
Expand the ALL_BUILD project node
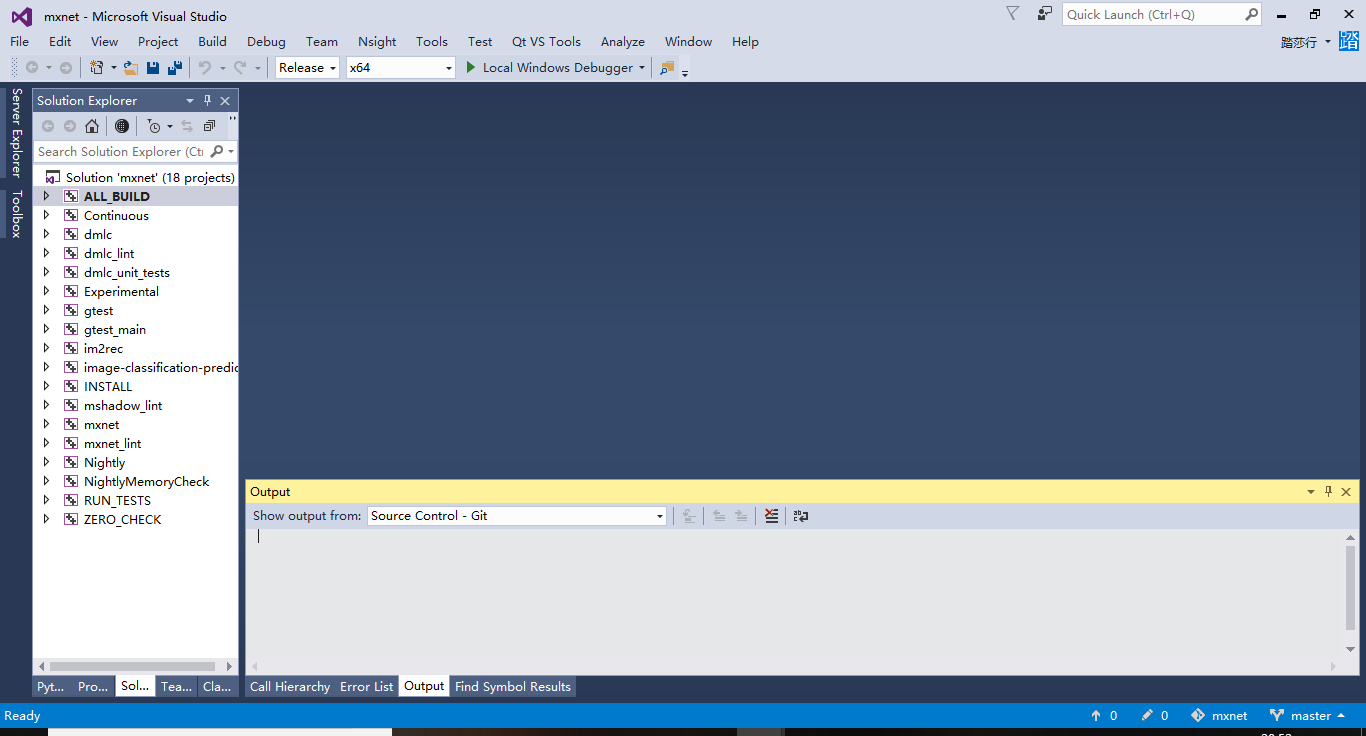tap(46, 196)
